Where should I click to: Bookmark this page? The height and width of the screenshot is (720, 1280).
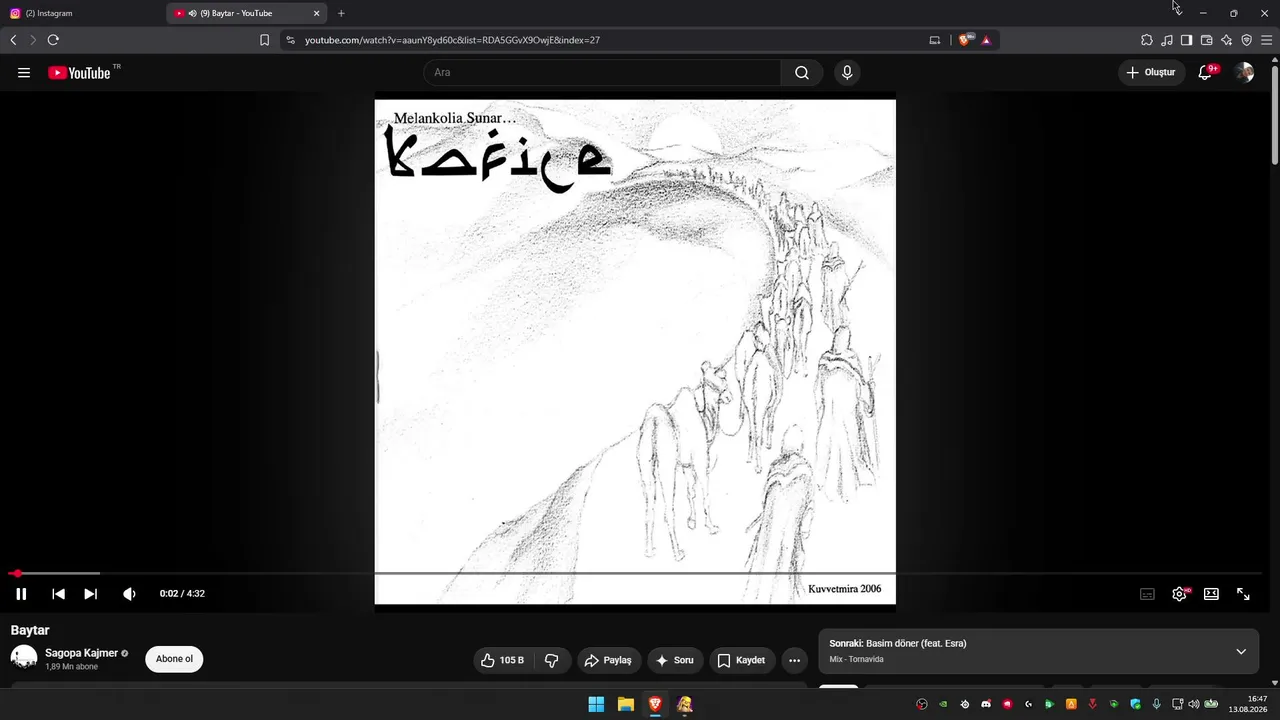click(x=264, y=40)
